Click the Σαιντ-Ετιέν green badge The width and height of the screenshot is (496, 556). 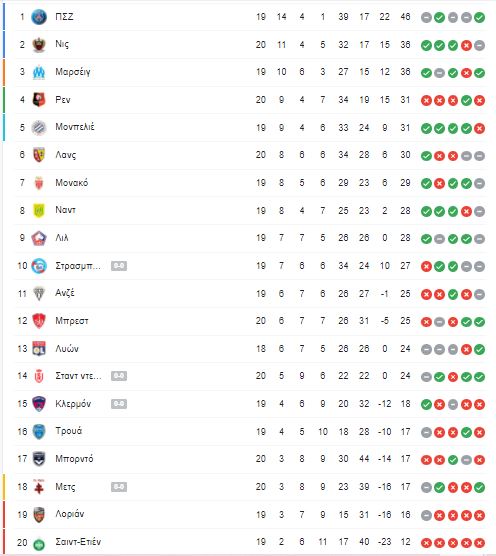point(39,544)
